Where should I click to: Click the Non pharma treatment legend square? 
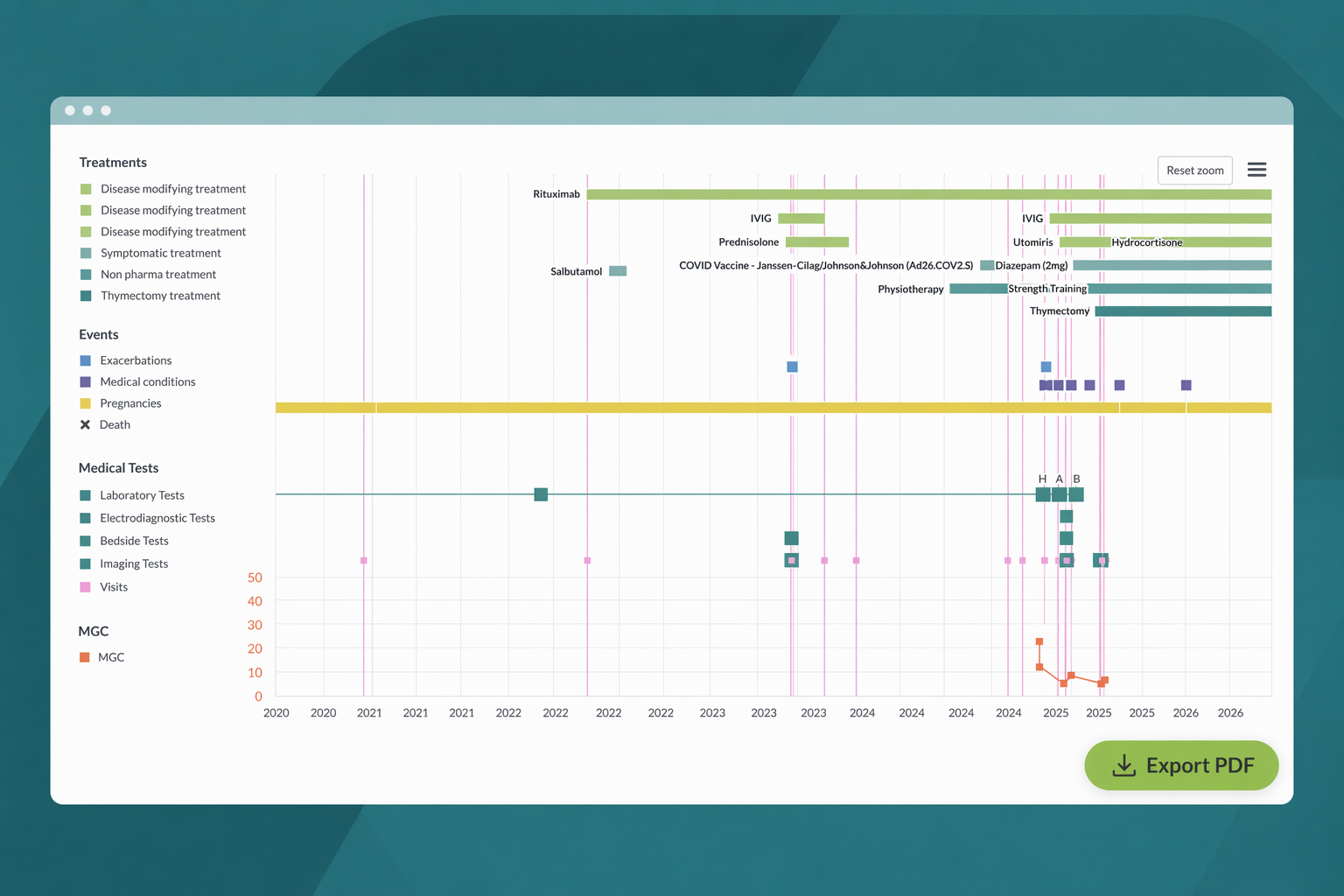[86, 275]
